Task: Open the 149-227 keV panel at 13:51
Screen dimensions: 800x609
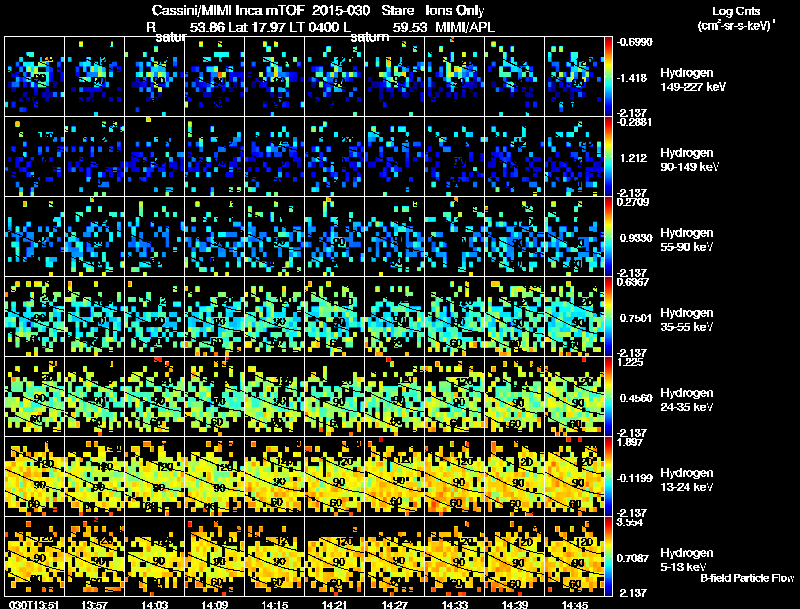Action: pyautogui.click(x=35, y=76)
